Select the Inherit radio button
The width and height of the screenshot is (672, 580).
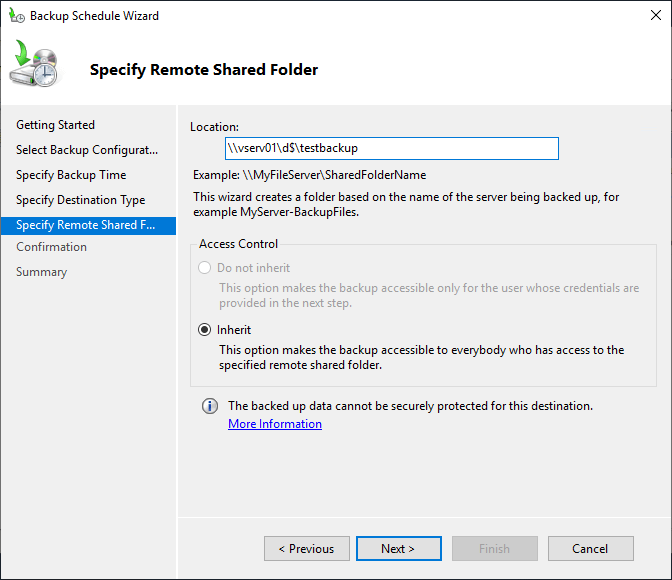pyautogui.click(x=204, y=330)
